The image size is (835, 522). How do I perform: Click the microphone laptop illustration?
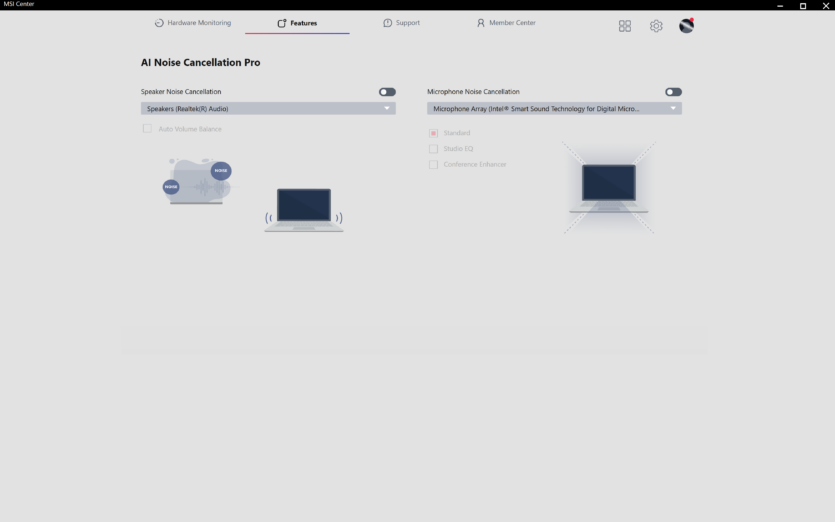coord(609,188)
